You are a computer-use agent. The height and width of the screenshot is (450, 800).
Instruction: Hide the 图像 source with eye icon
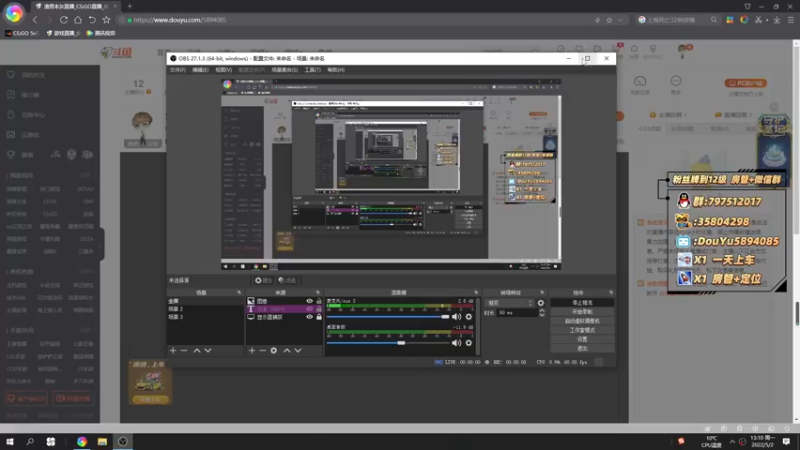(x=309, y=301)
